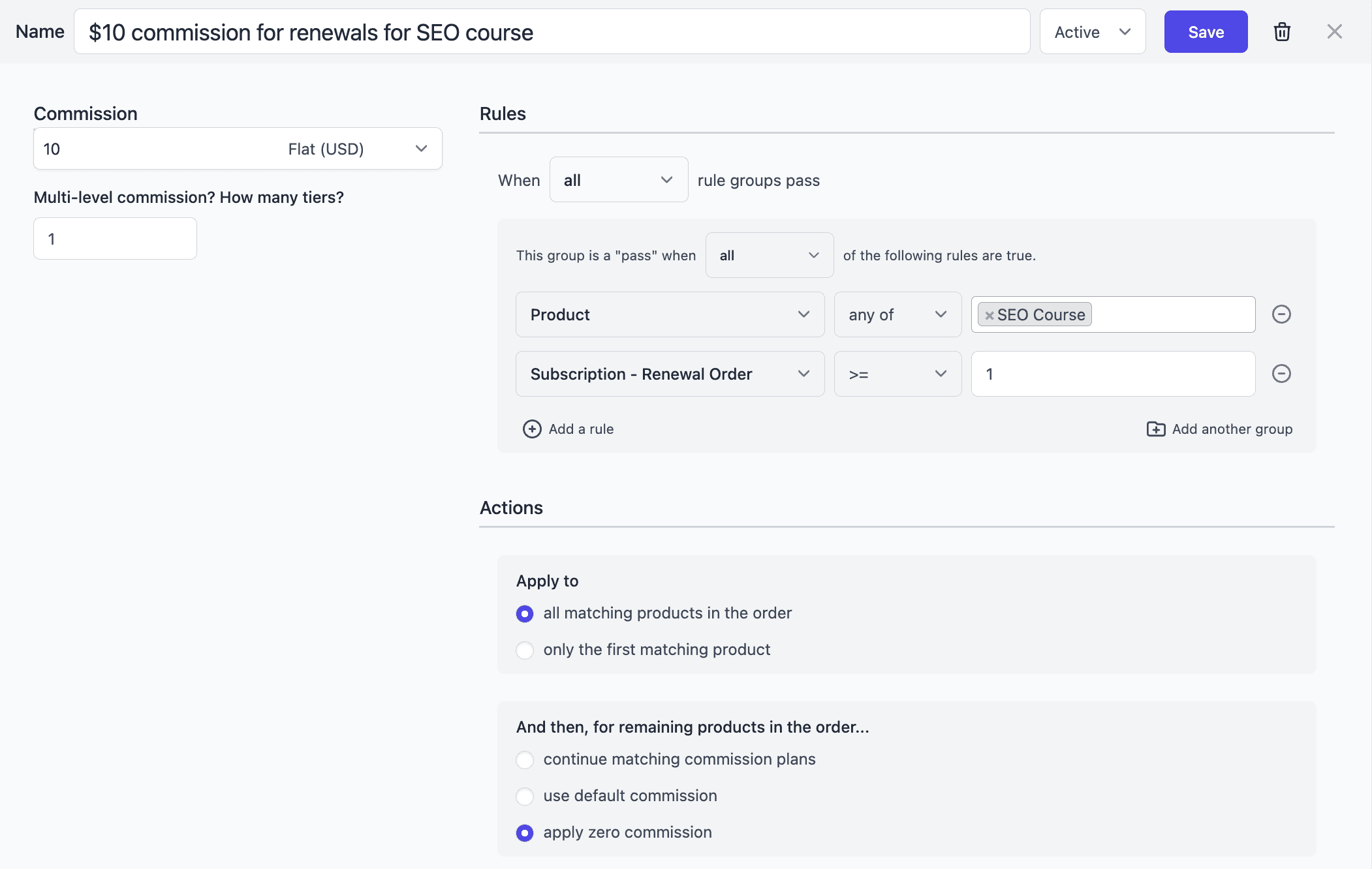Select 'only the first matching product'
The image size is (1372, 869).
click(x=525, y=650)
